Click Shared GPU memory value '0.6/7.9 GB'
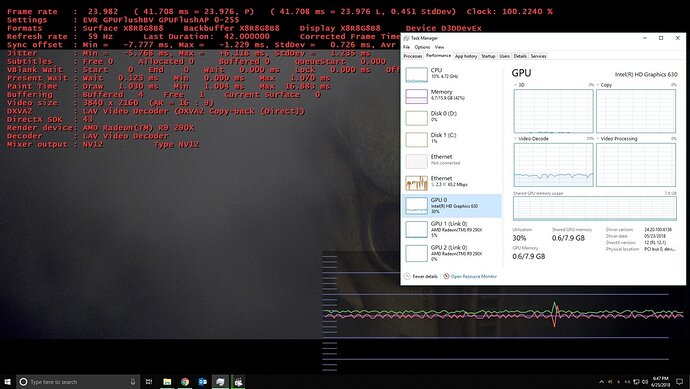Image resolution: width=690 pixels, height=389 pixels. (568, 238)
